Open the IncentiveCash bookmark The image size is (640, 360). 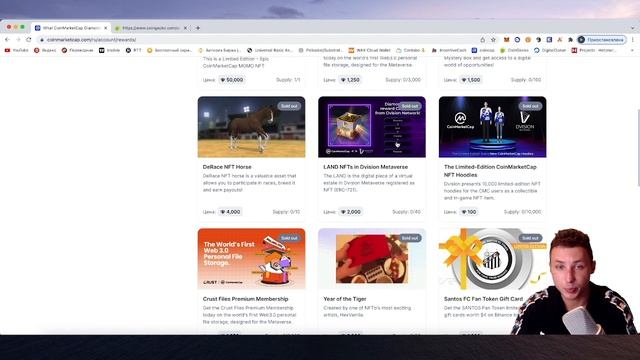[x=449, y=50]
